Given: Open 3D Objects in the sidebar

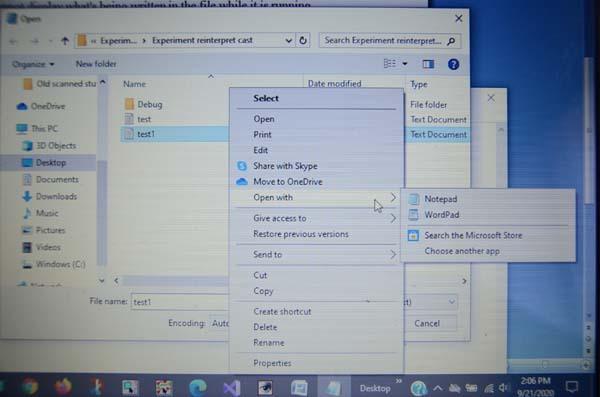Looking at the screenshot, I should [x=56, y=146].
